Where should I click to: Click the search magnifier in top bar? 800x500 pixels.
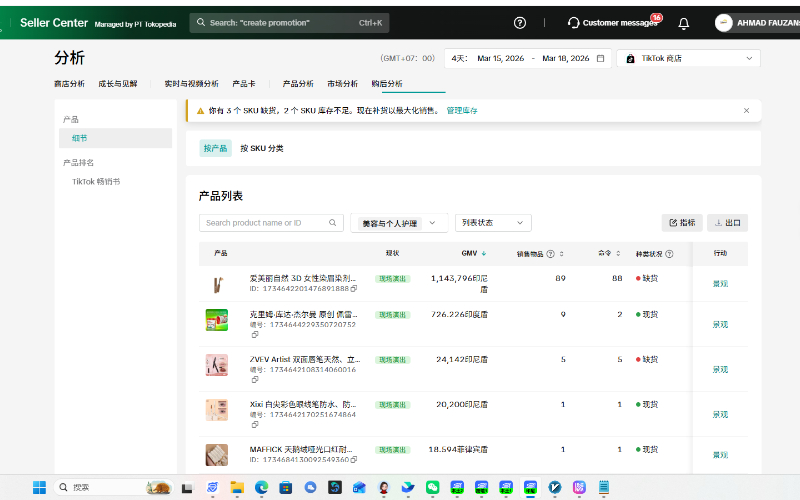tap(201, 22)
